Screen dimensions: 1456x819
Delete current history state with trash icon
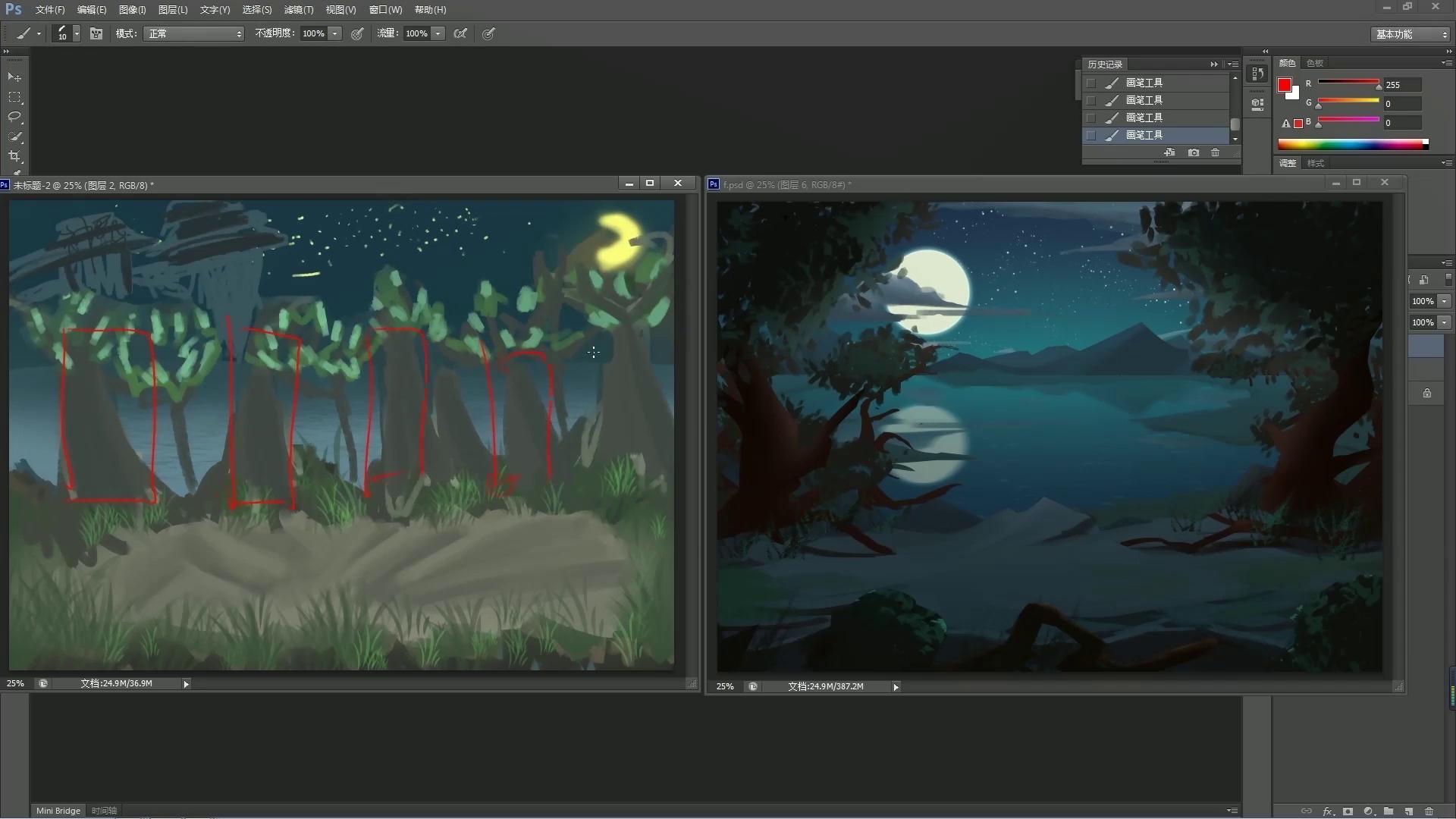[x=1216, y=152]
